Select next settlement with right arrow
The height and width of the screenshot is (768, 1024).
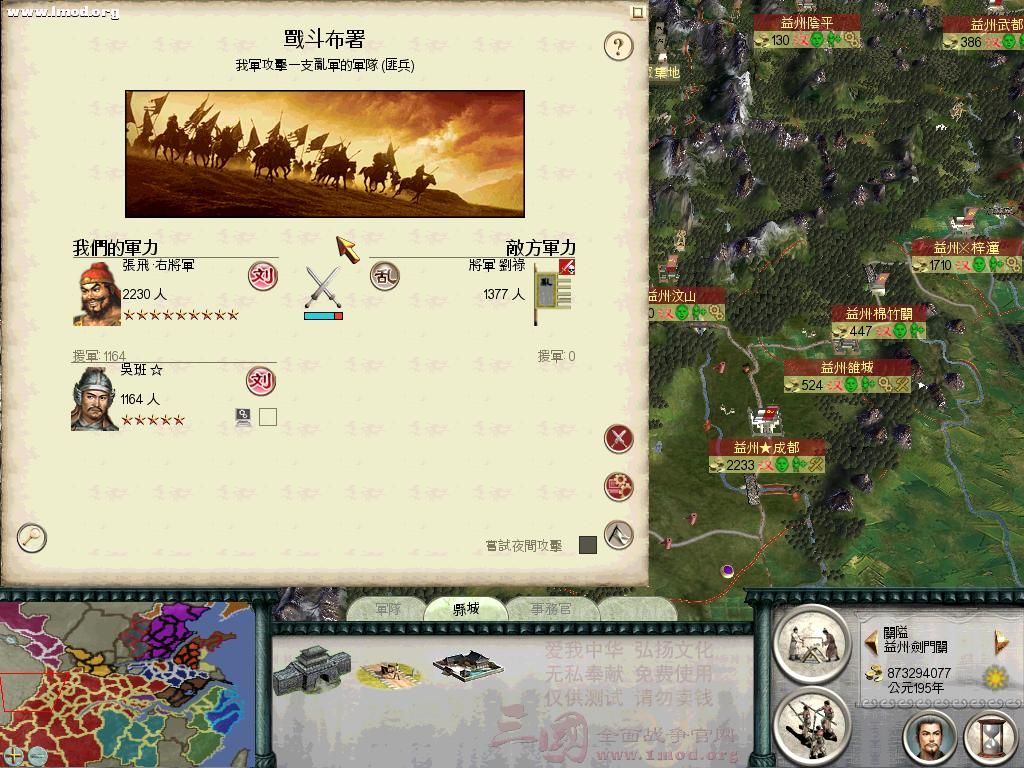[1000, 643]
